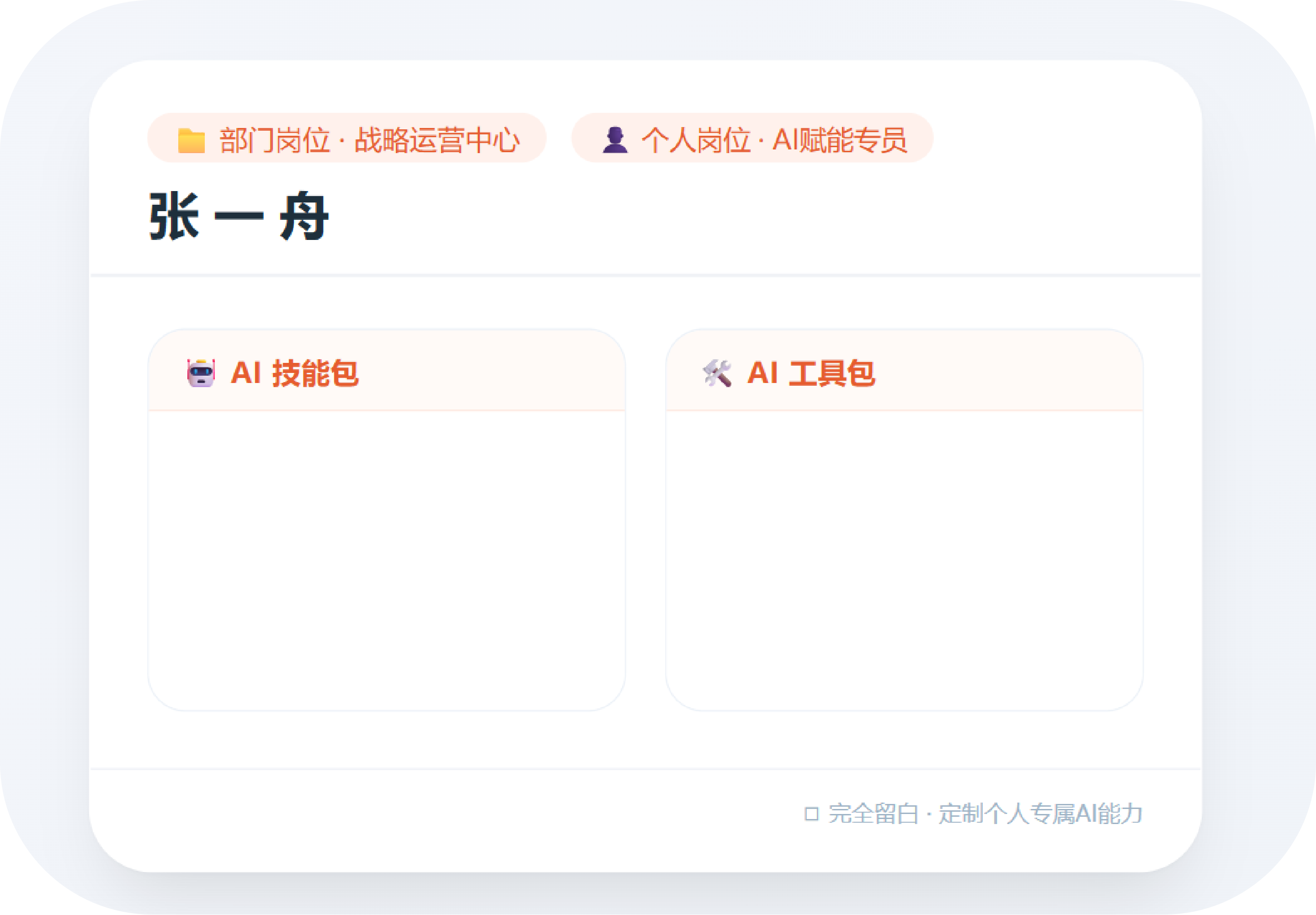Click the robot icon beside AI 技能包

201,373
